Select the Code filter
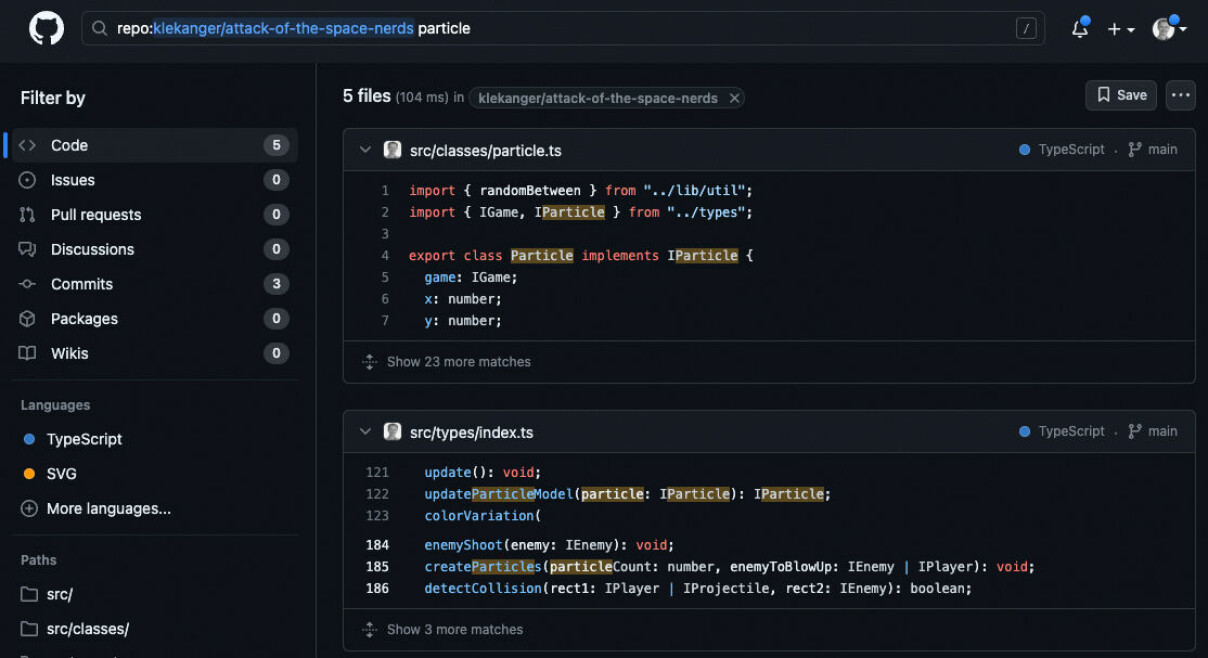Screen dimensions: 1208x658 pos(155,145)
